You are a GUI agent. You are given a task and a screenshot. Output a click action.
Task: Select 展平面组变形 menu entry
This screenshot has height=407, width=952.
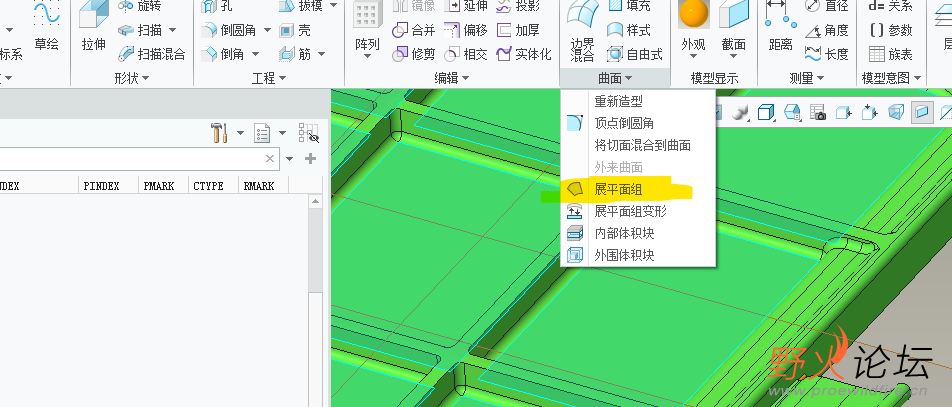(638, 211)
